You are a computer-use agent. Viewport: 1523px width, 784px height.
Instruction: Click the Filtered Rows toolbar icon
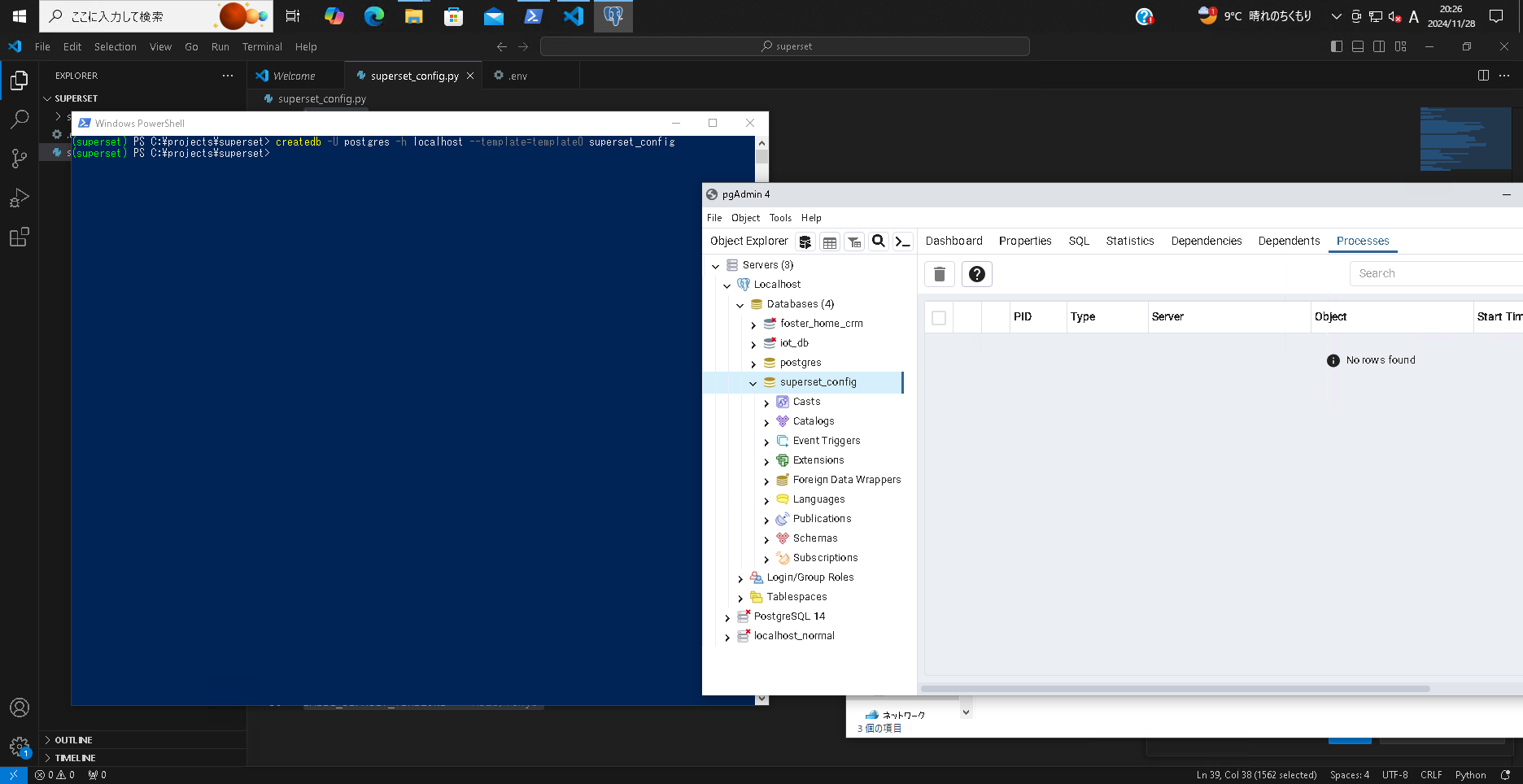pos(853,242)
